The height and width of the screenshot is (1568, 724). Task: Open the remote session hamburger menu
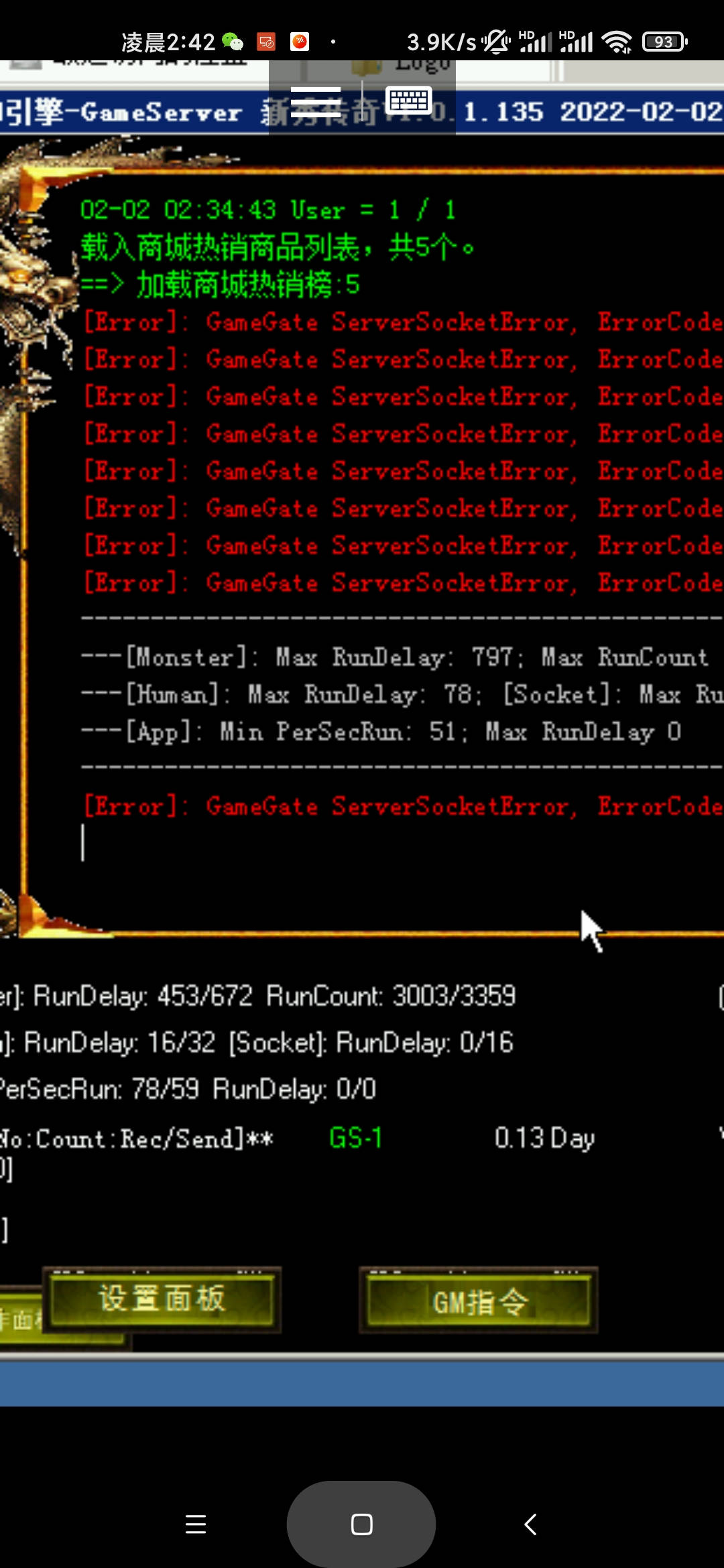pos(315,102)
